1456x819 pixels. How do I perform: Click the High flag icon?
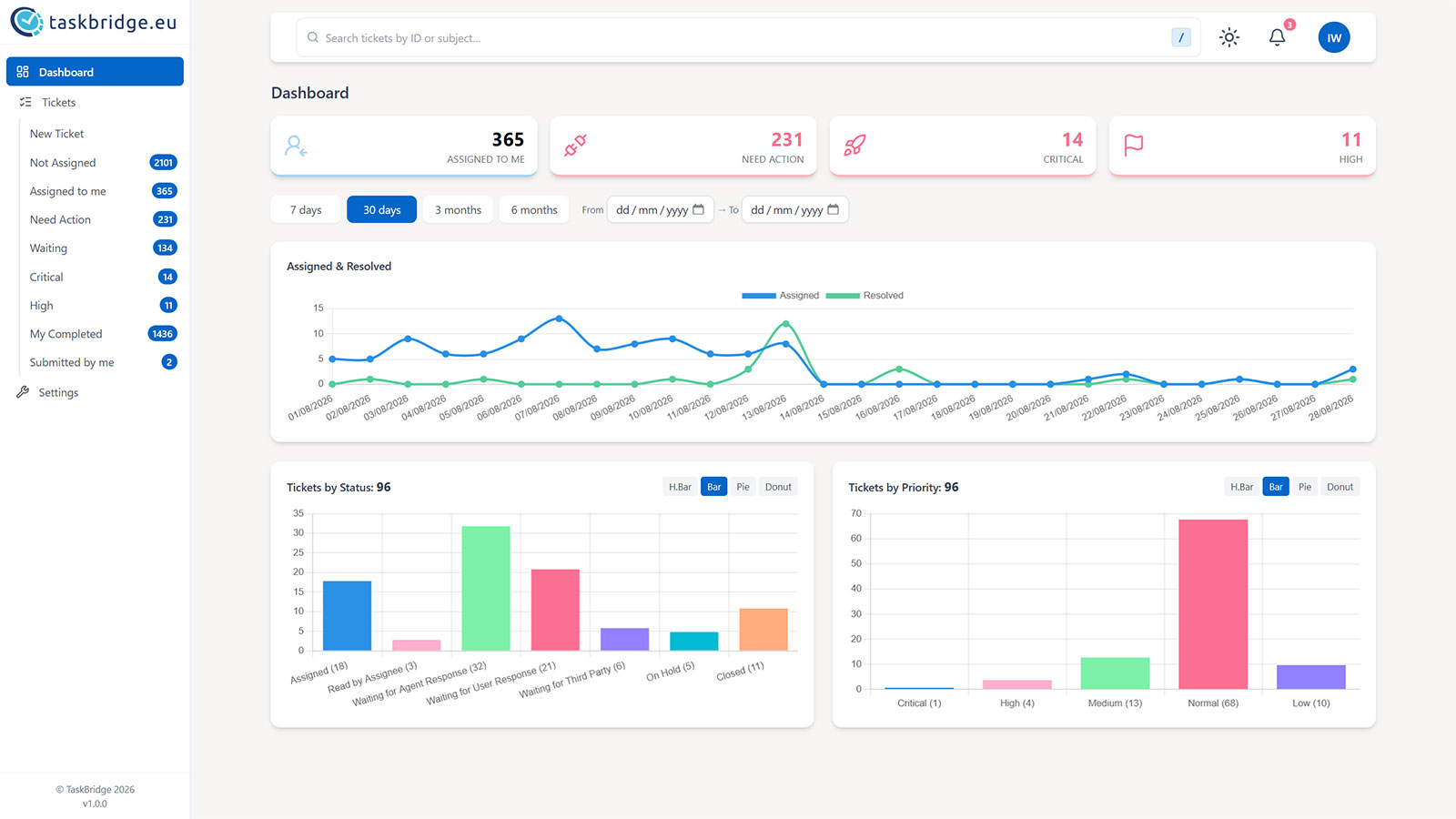coord(1134,146)
